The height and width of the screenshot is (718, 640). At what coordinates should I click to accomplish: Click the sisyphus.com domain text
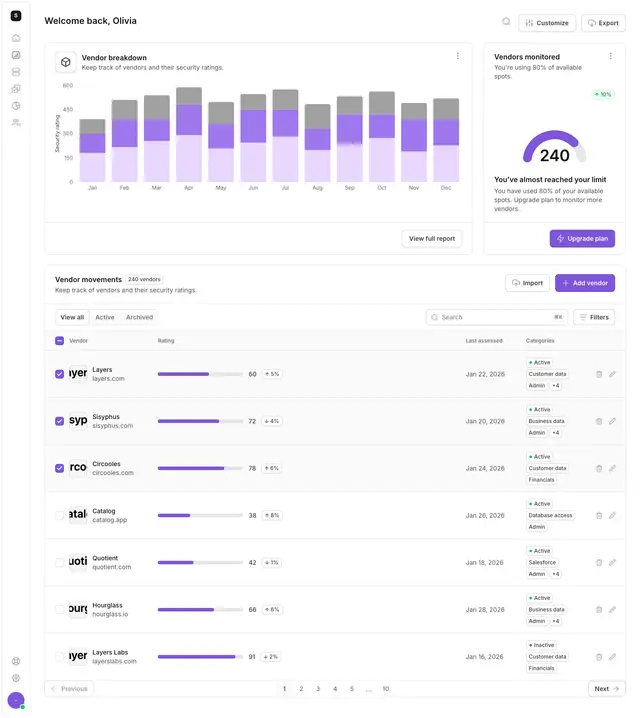pyautogui.click(x=113, y=426)
